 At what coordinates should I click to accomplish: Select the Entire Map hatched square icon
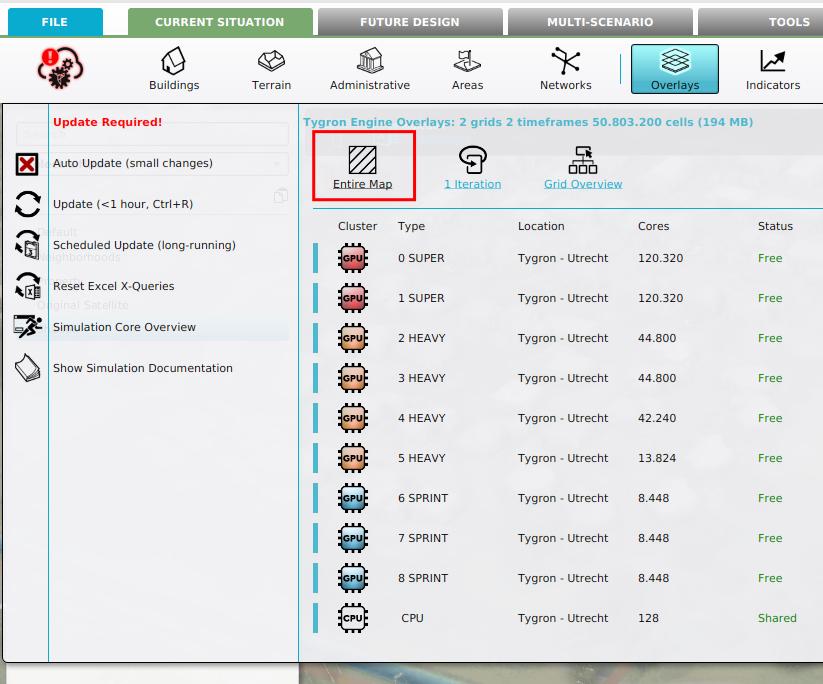363,158
